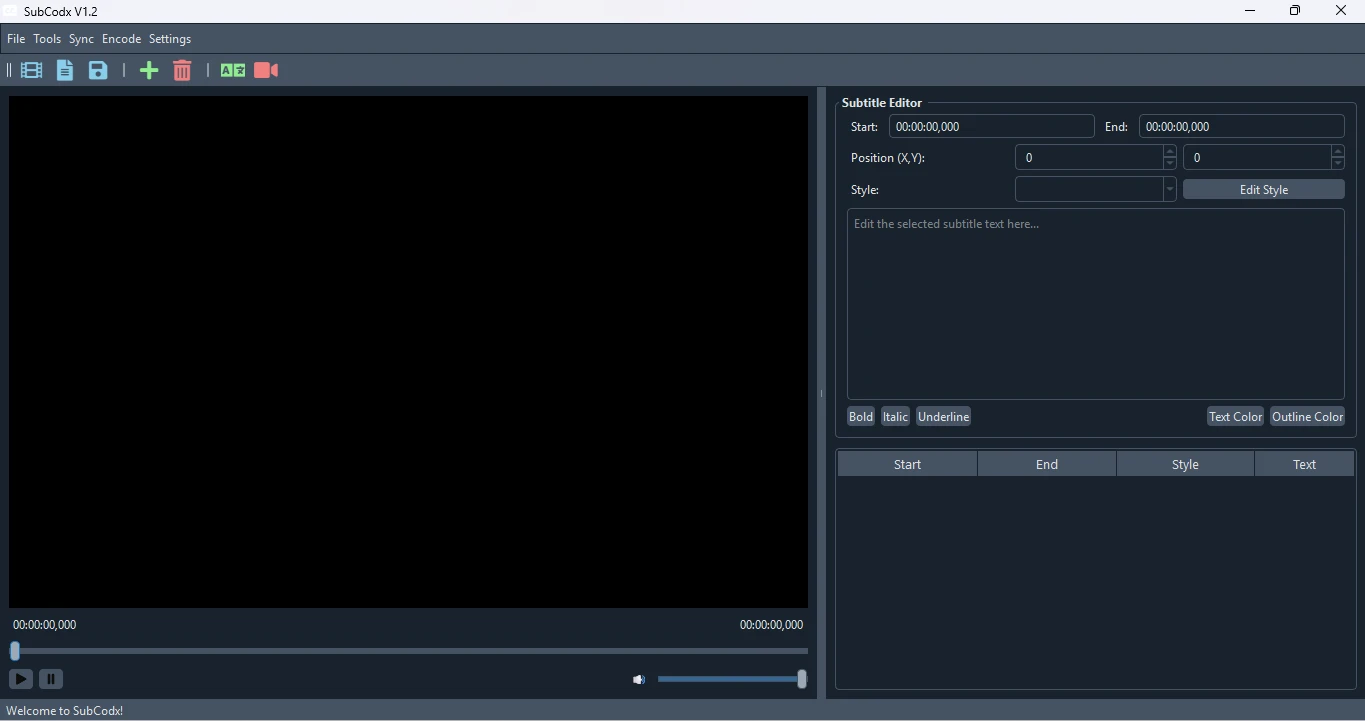The height and width of the screenshot is (721, 1365).
Task: Click the "Welcome to SubCodx!" status message
Action: (65, 711)
